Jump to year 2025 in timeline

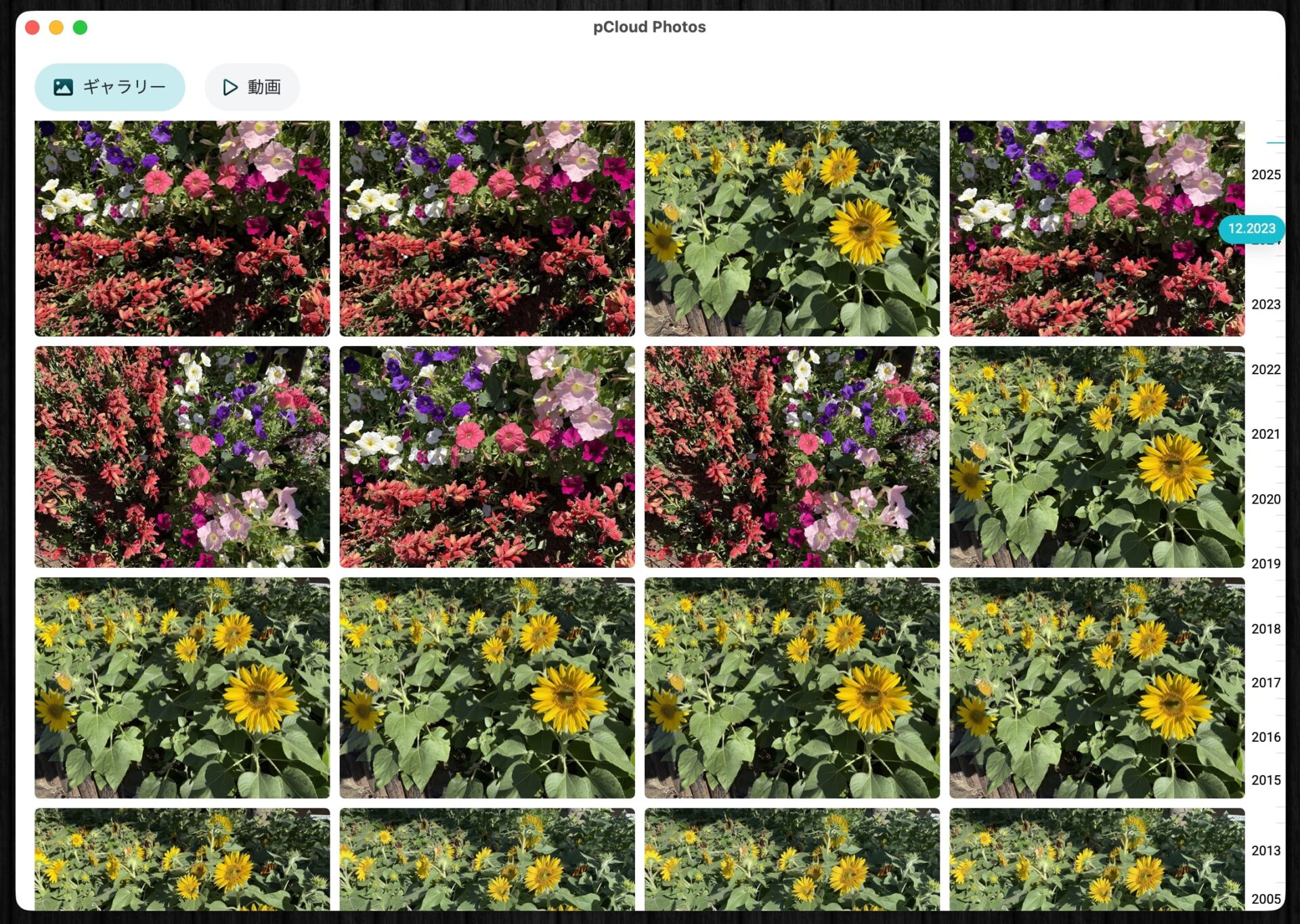click(x=1265, y=175)
